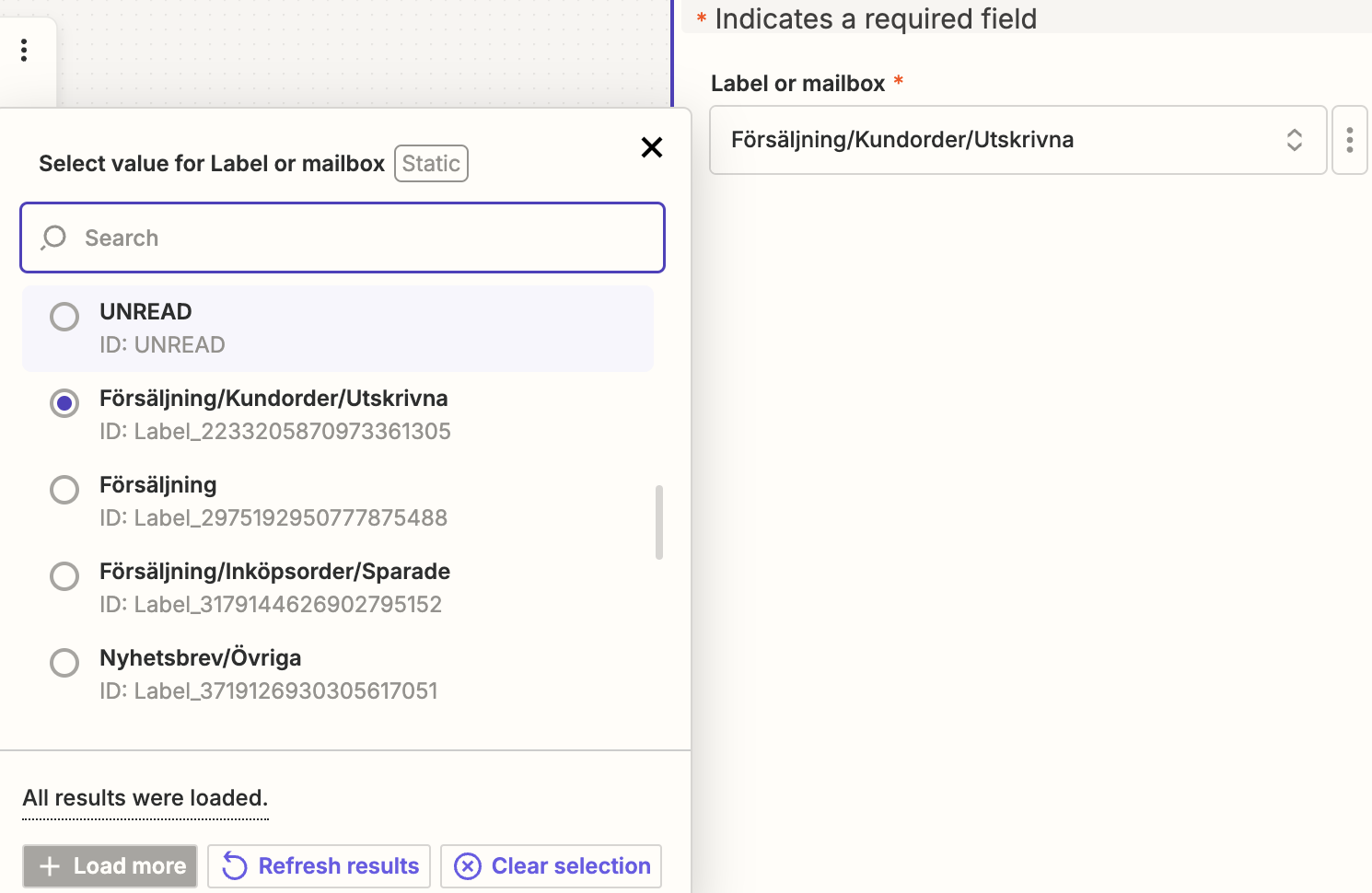Choose the Försäljning label radio button
Image resolution: width=1372 pixels, height=893 pixels.
64,490
